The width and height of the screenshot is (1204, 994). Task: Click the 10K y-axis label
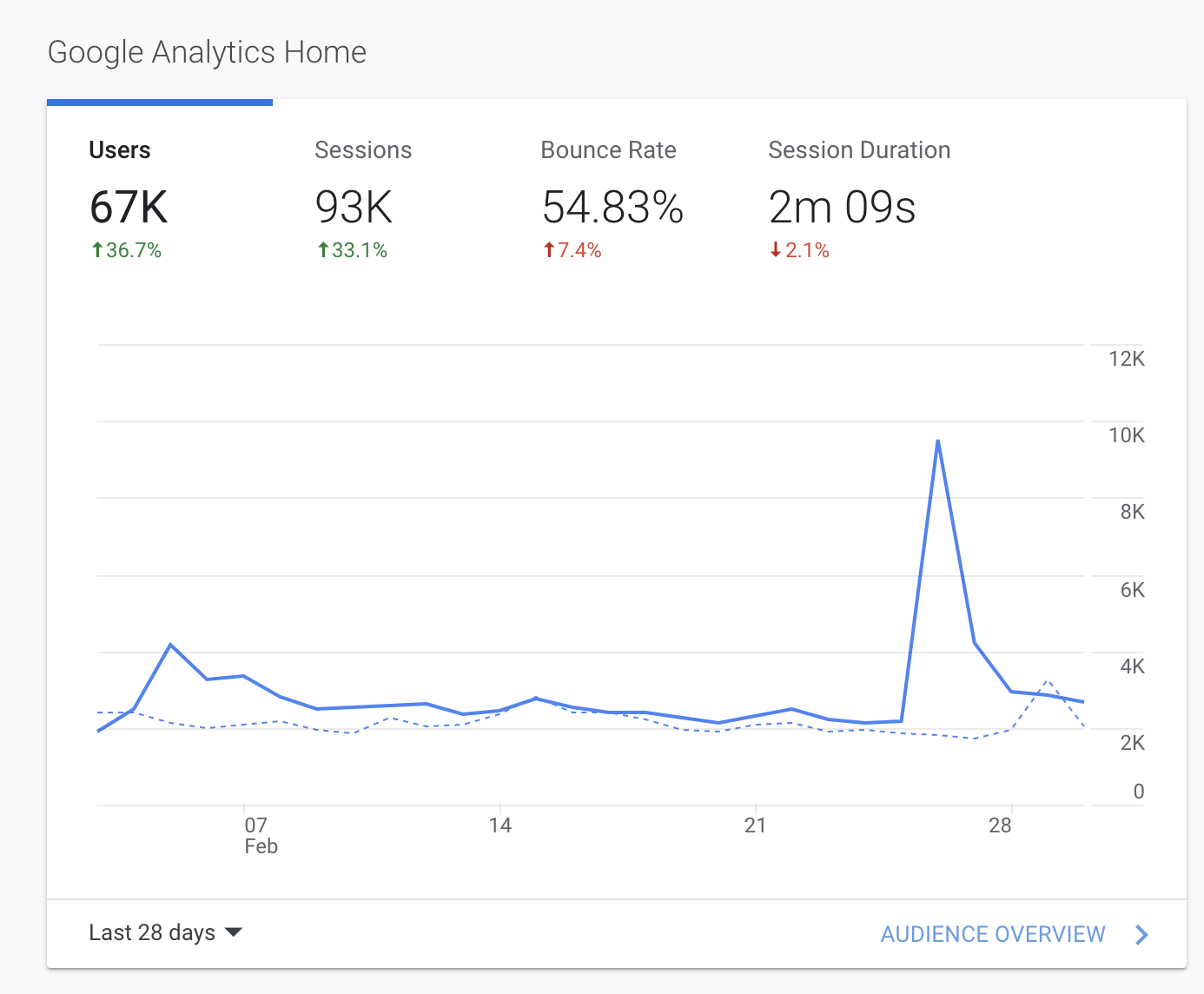(1127, 435)
